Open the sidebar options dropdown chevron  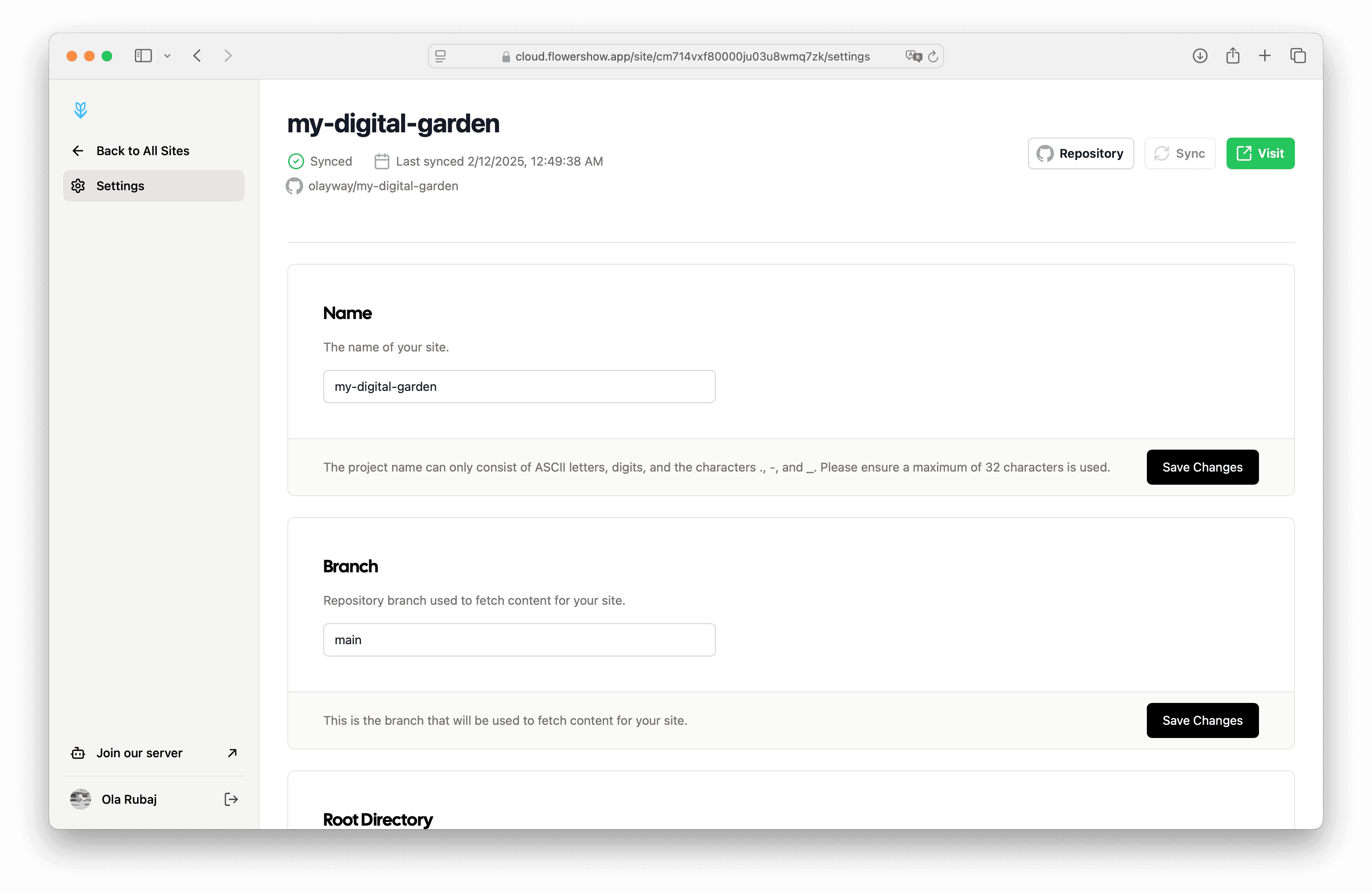[167, 56]
